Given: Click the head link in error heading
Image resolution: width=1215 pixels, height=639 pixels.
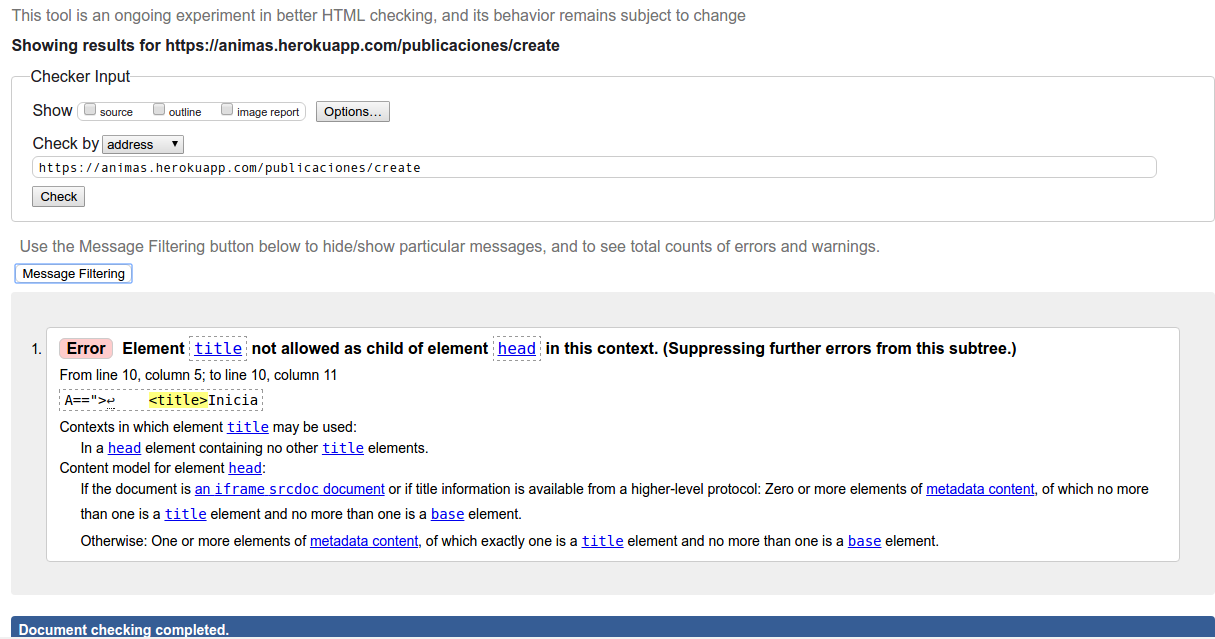Looking at the screenshot, I should pos(517,348).
